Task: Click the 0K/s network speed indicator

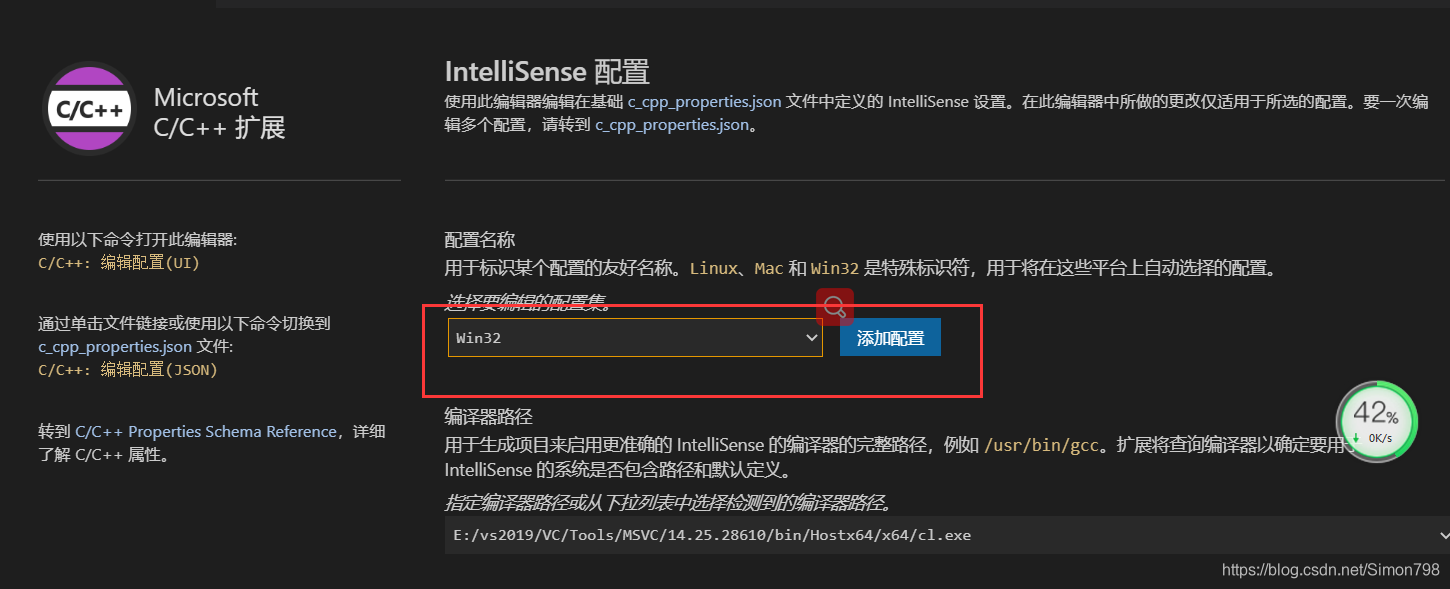Action: point(1378,436)
